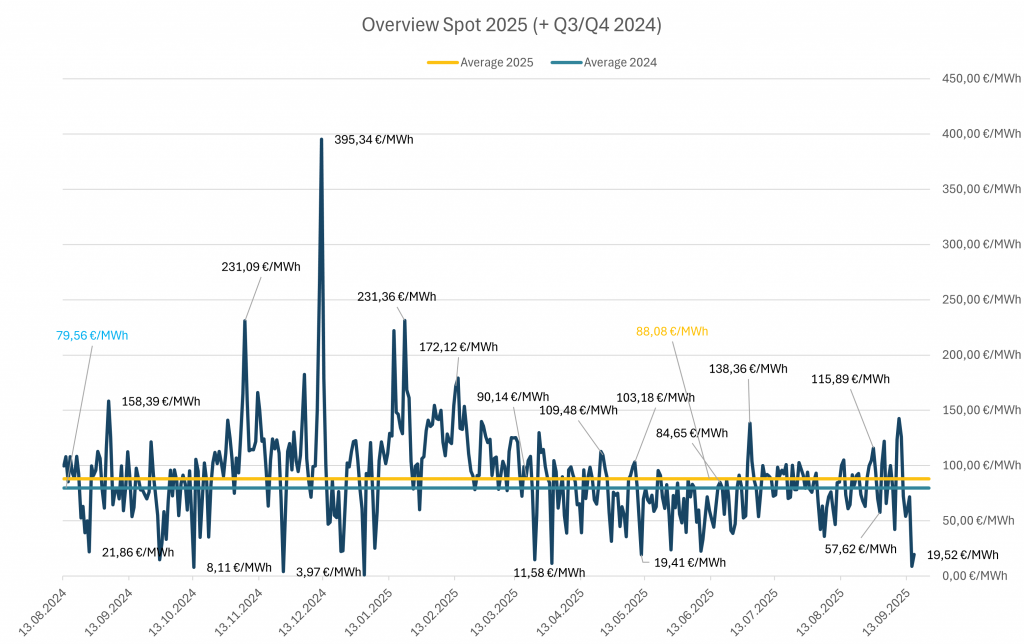Select the 3,97 €/MWh minimum data label
This screenshot has width=1024, height=644.
329,572
